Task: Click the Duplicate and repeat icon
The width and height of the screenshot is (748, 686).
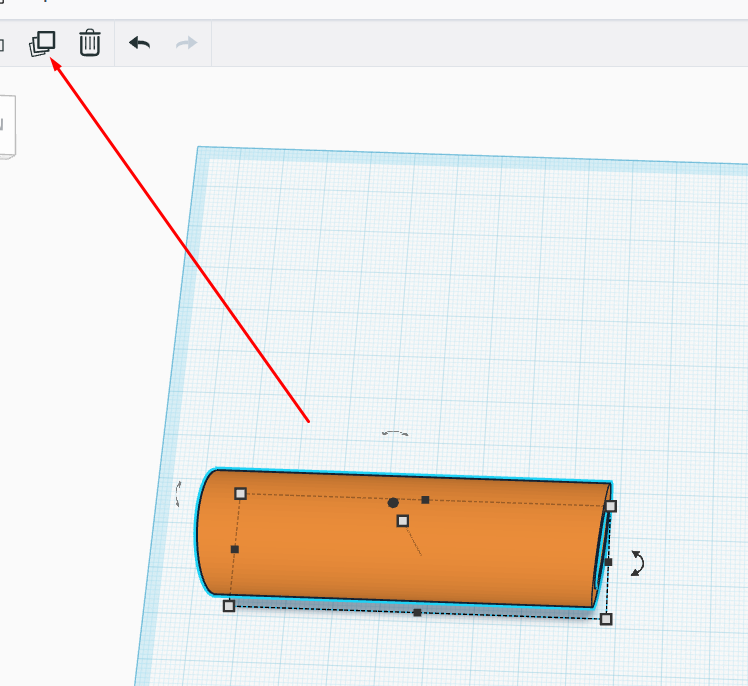Action: click(x=42, y=43)
